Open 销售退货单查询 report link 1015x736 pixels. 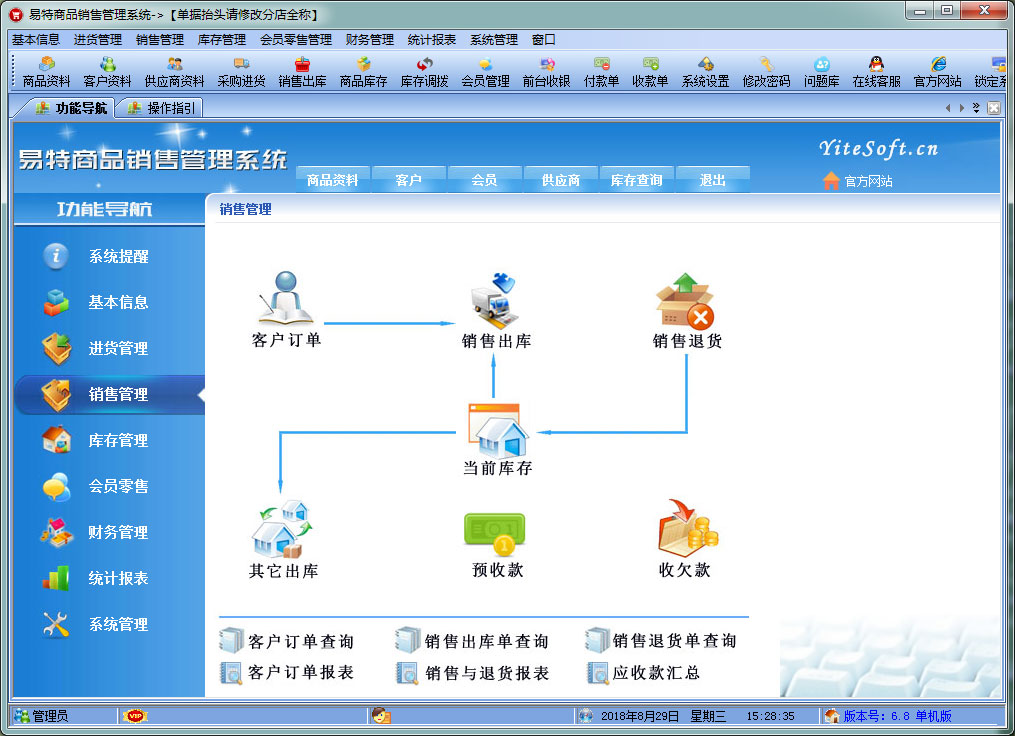click(x=662, y=640)
